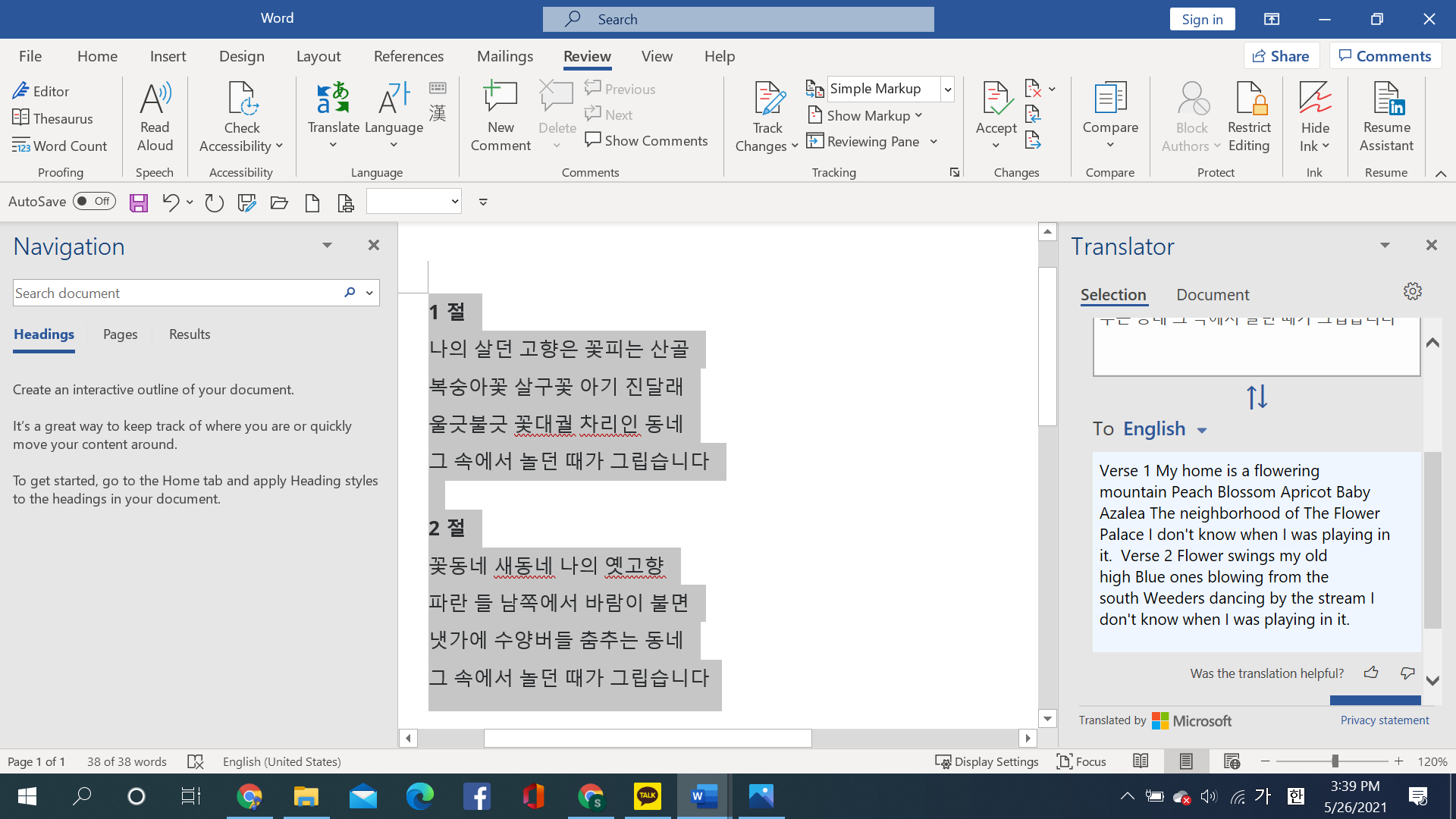This screenshot has height=819, width=1456.
Task: Click the Sign in button
Action: (1202, 19)
